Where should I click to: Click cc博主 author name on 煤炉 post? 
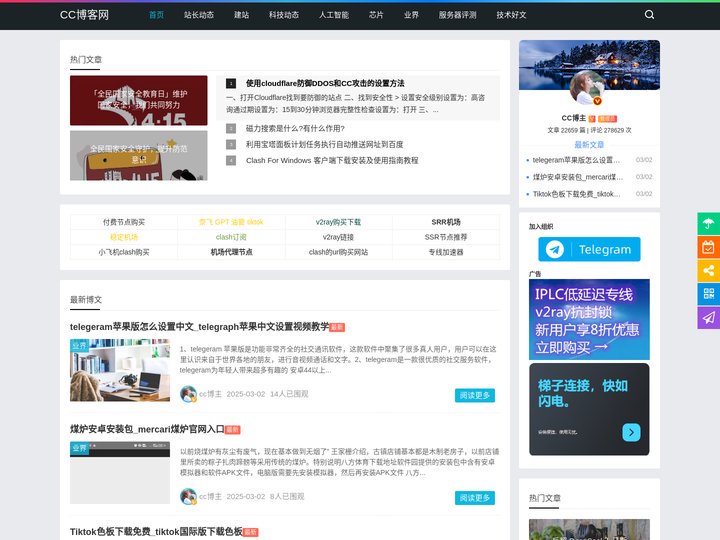(210, 496)
